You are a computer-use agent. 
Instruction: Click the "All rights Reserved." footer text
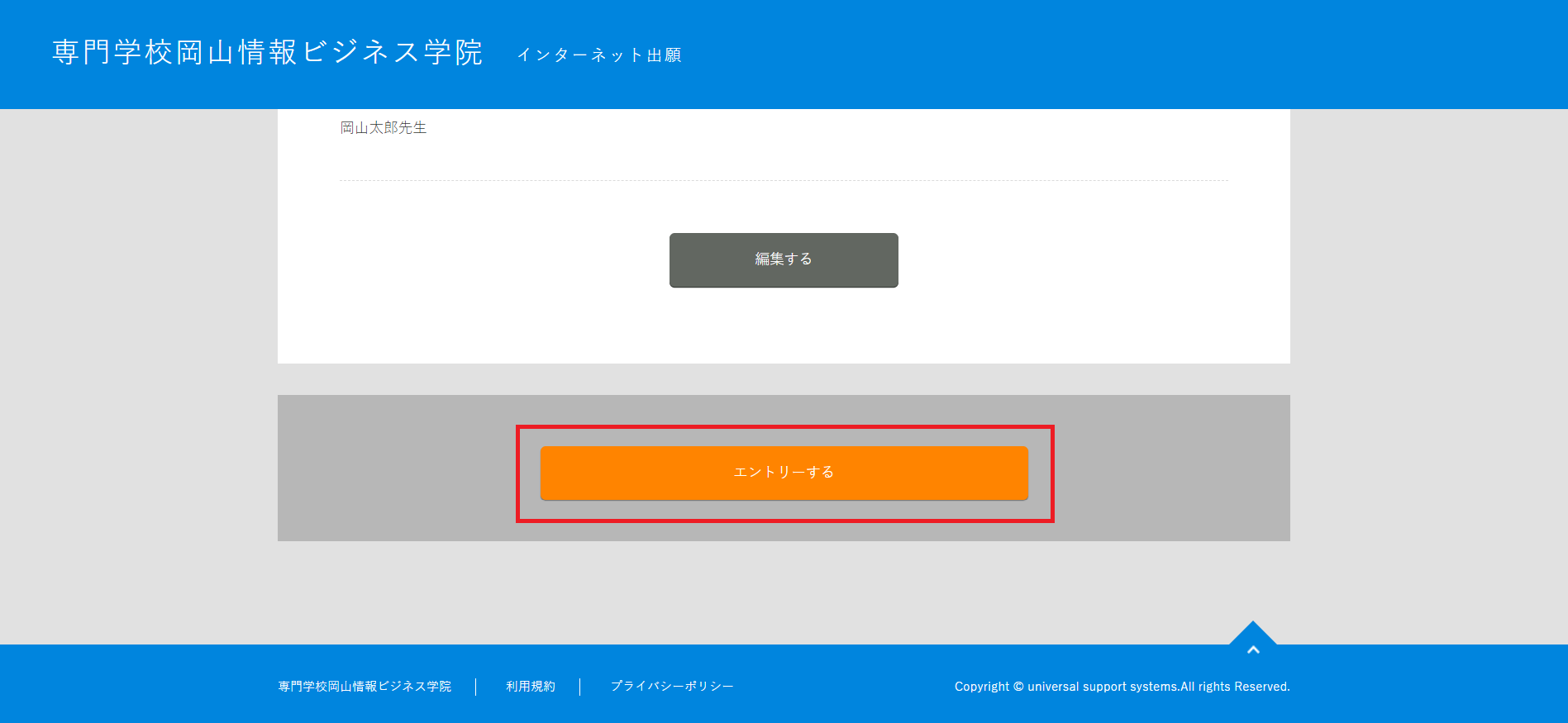tap(1235, 687)
